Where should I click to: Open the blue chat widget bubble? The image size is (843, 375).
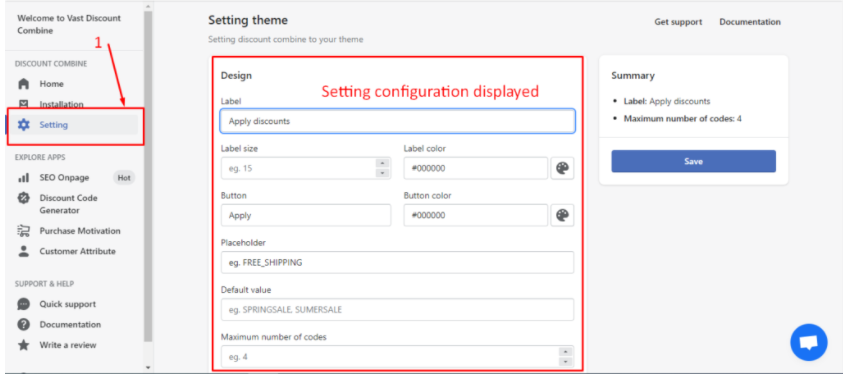809,342
